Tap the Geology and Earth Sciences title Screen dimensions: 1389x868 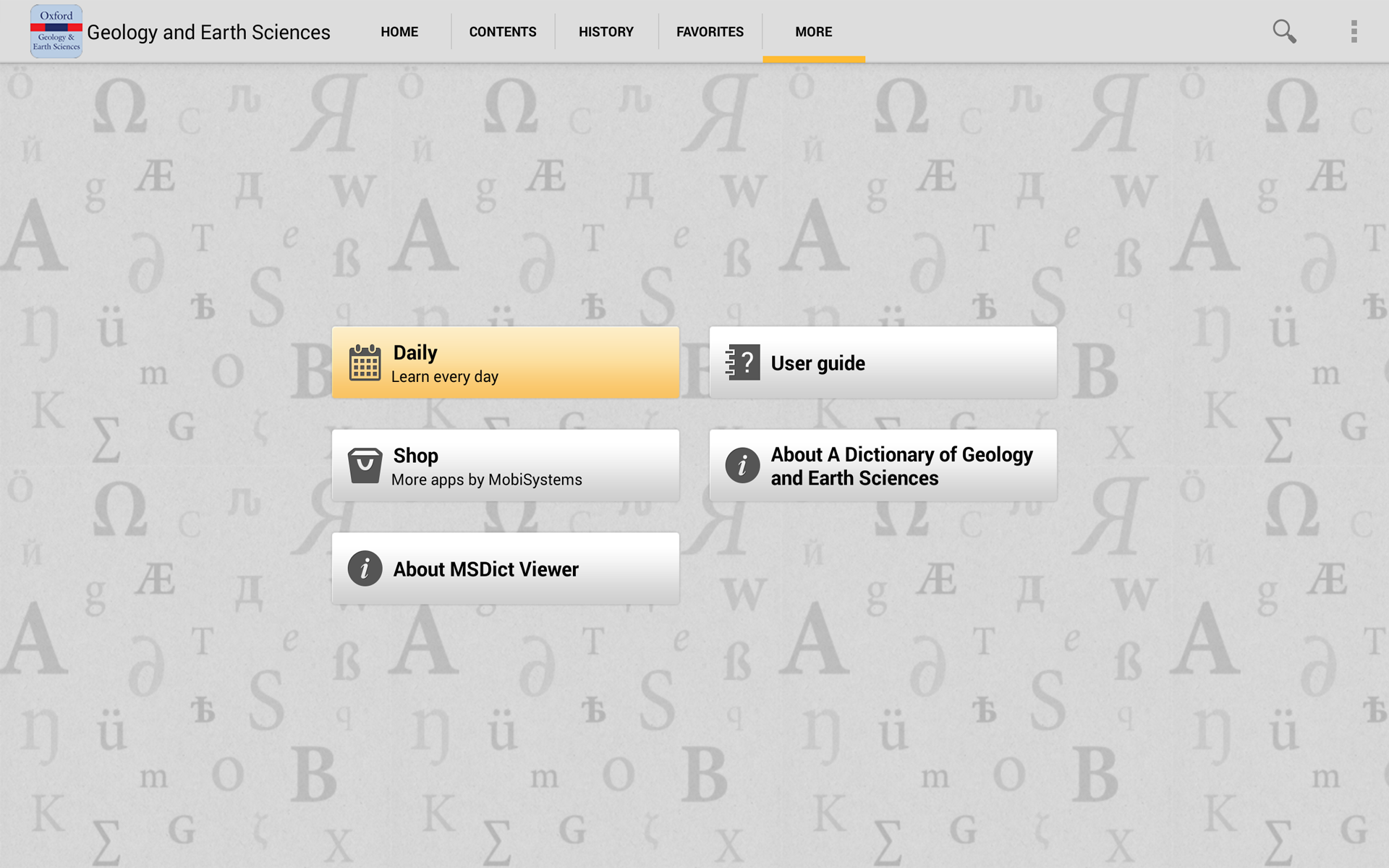[208, 32]
